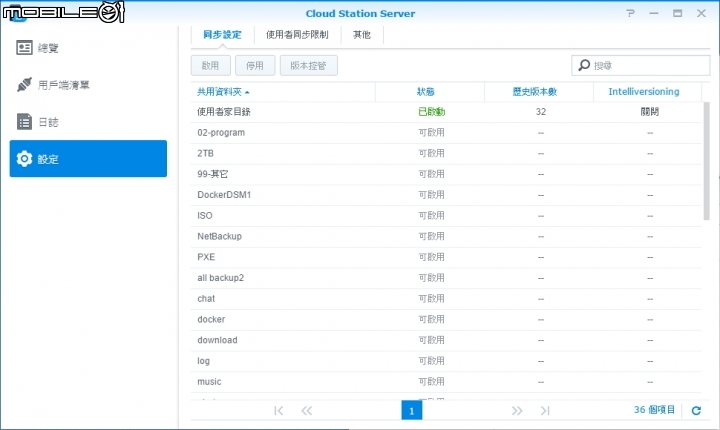Select the ISO folder row
This screenshot has width=720, height=430.
point(446,215)
